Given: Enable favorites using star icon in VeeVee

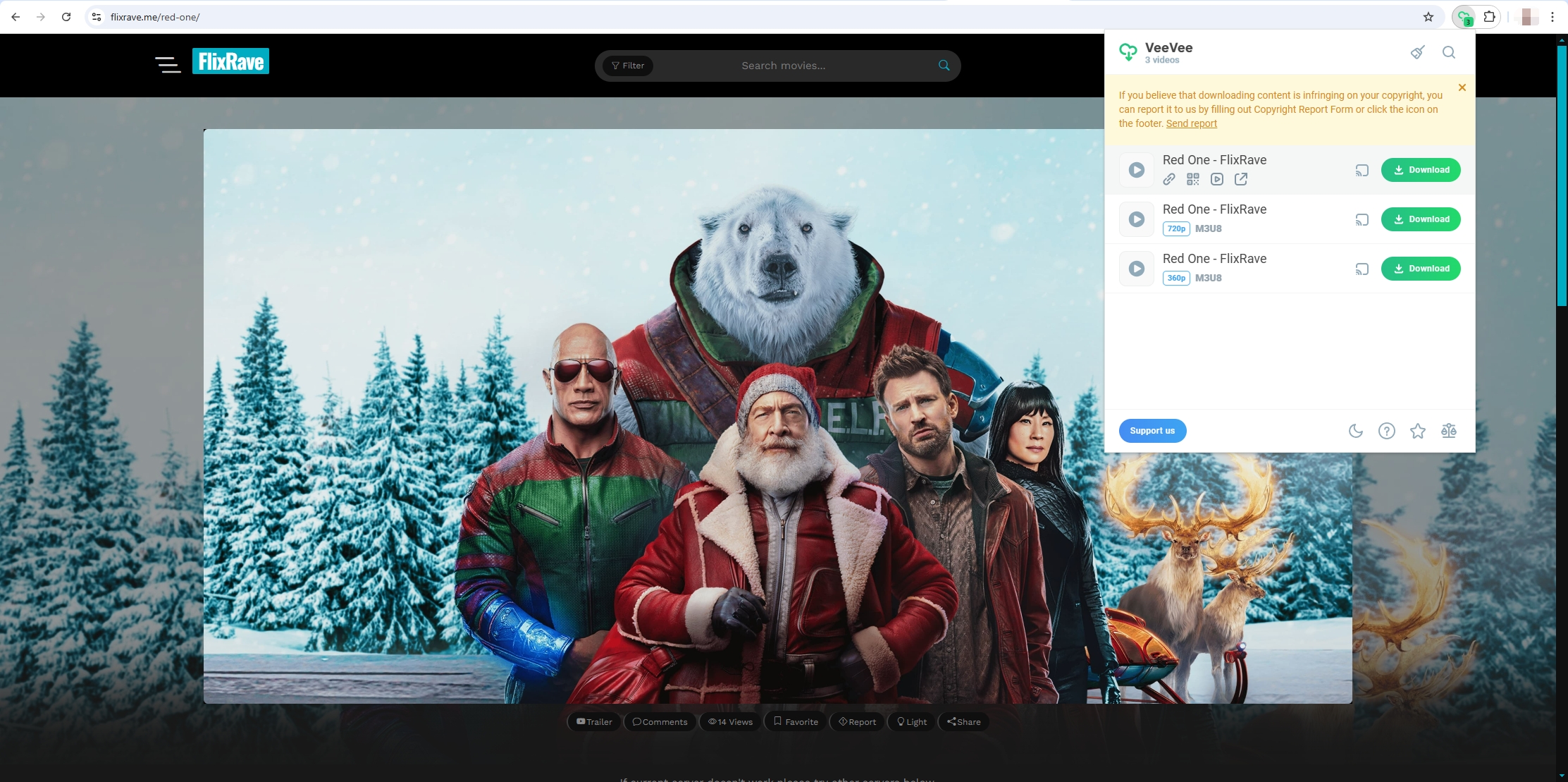Looking at the screenshot, I should coord(1418,431).
